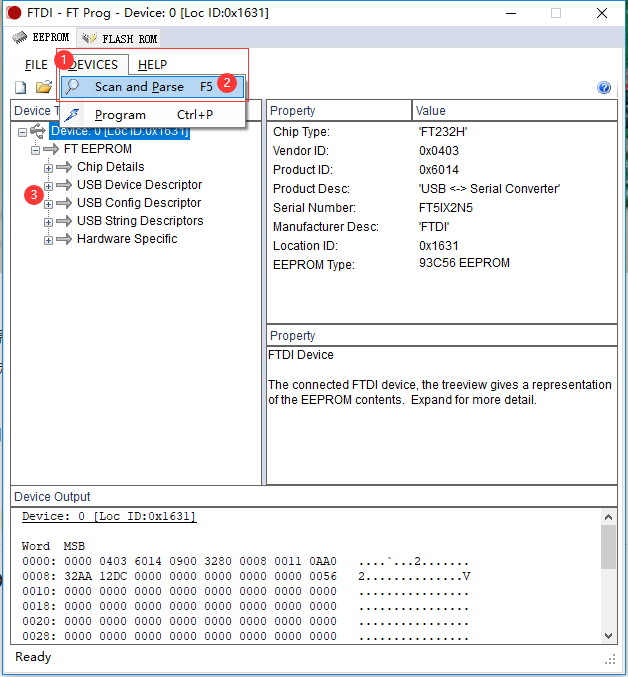Click the underlined Device: 0 output heading
The height and width of the screenshot is (677, 628).
pos(109,516)
